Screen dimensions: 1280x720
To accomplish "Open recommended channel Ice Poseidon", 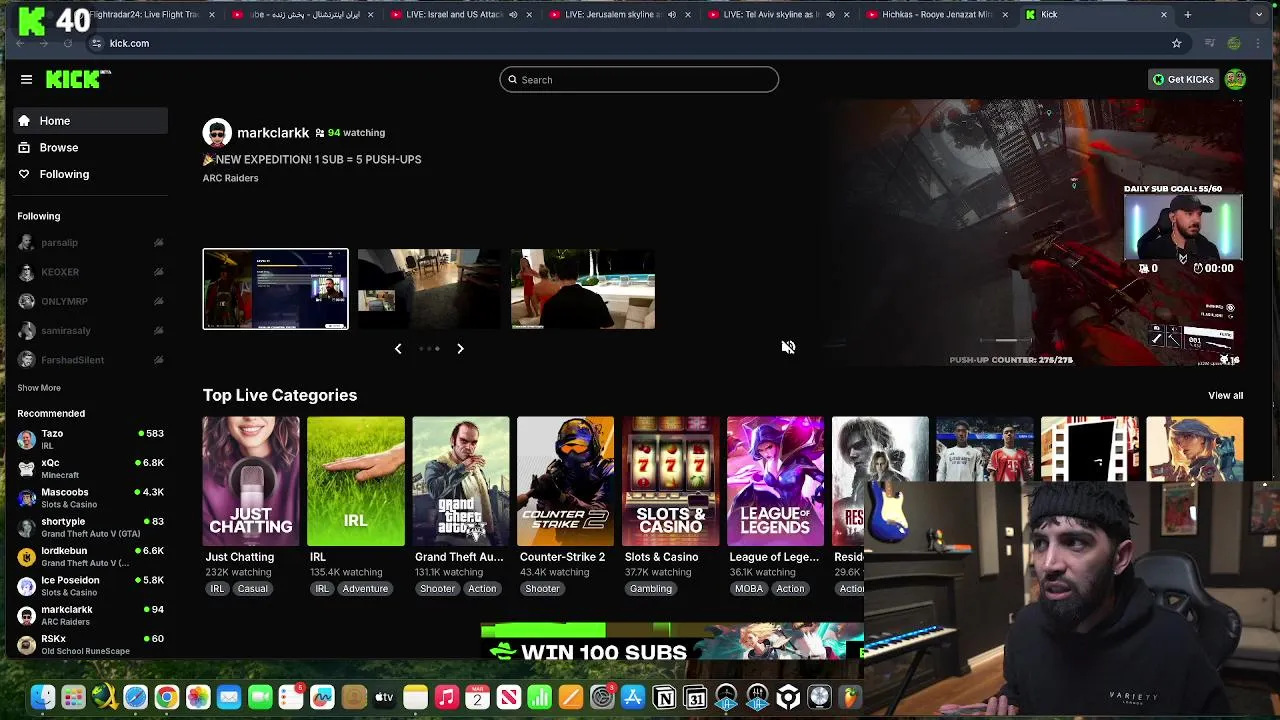I will 90,586.
